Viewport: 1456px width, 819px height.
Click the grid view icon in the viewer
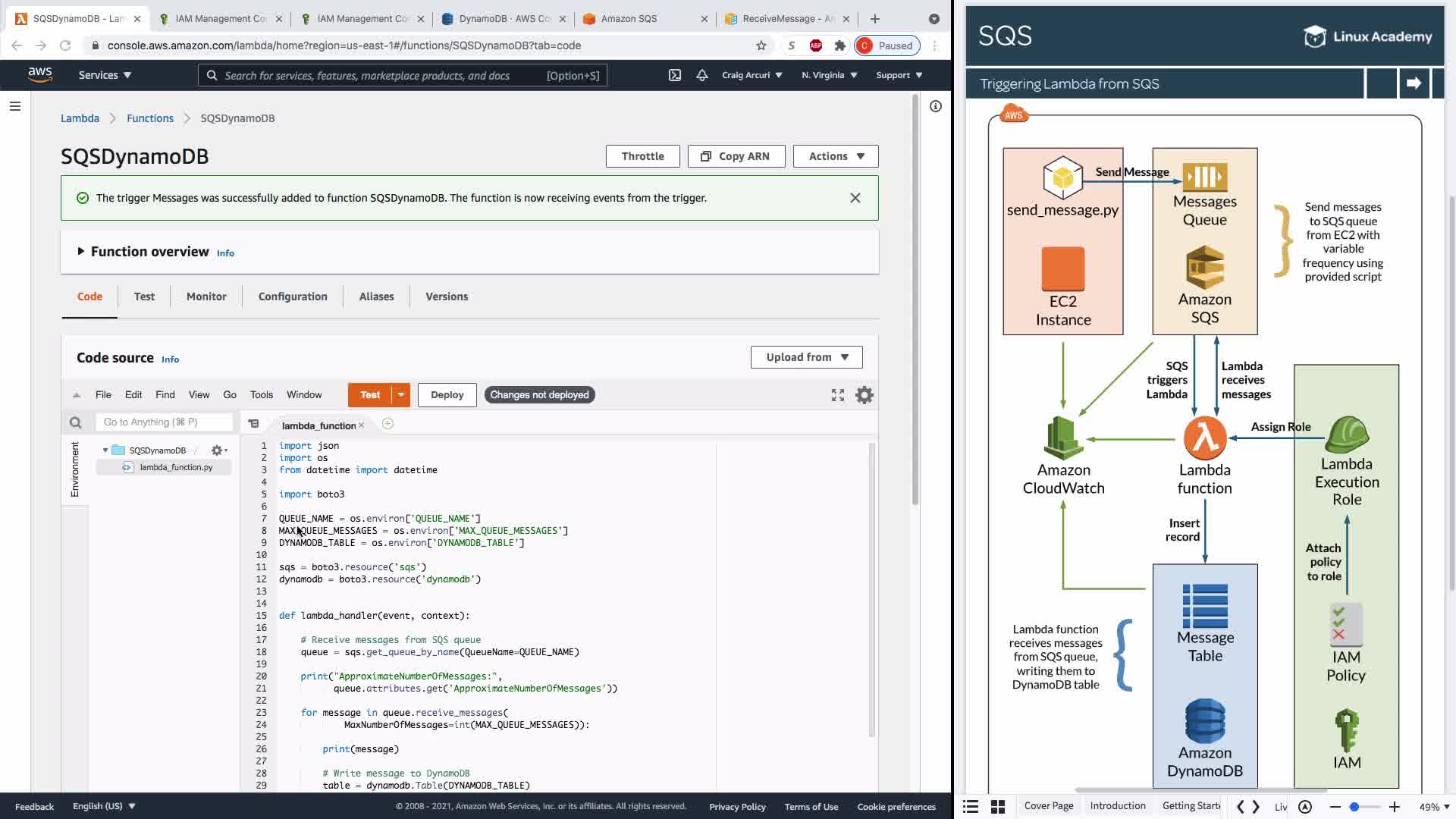[x=998, y=807]
